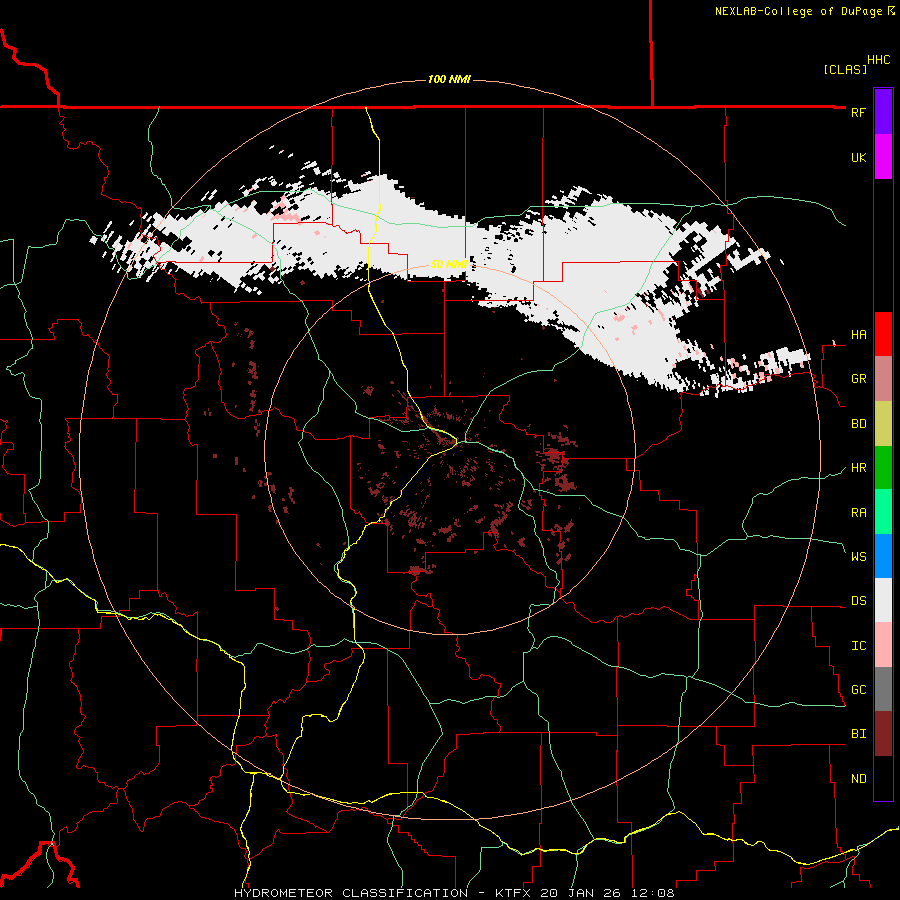Click the 100 NMI range ring label

[x=449, y=79]
